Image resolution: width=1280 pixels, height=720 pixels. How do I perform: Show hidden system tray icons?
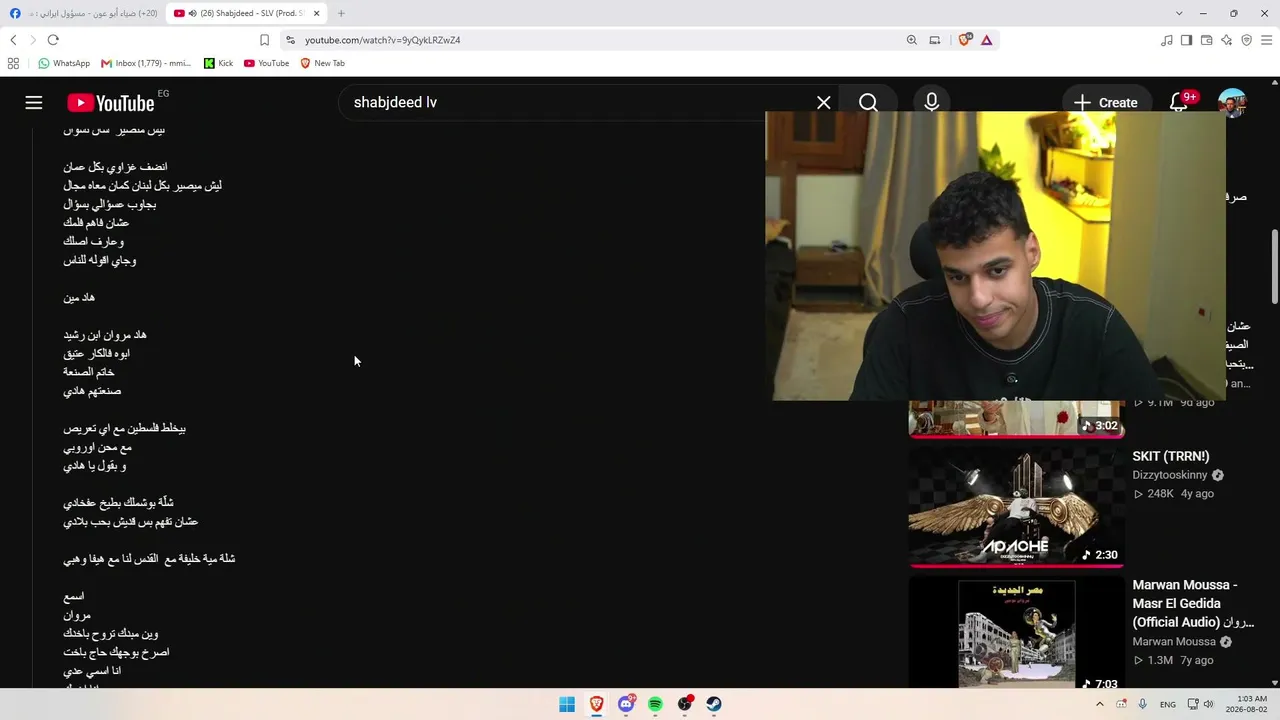click(1100, 704)
